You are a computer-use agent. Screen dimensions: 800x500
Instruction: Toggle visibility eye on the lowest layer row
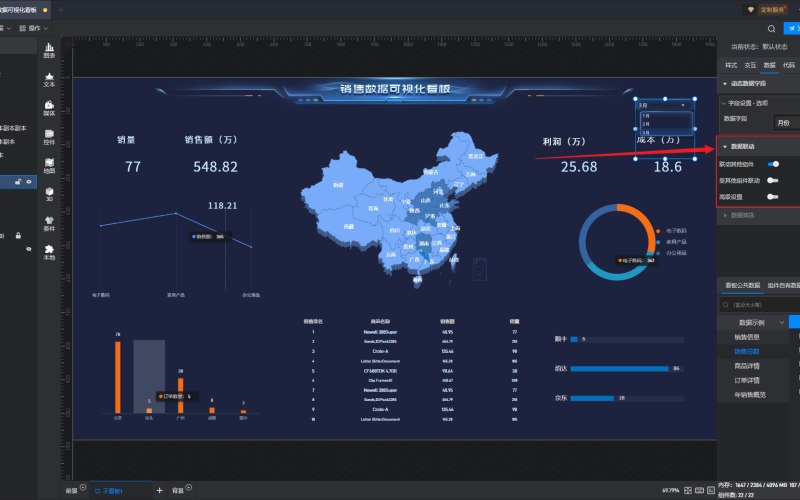coord(29,249)
